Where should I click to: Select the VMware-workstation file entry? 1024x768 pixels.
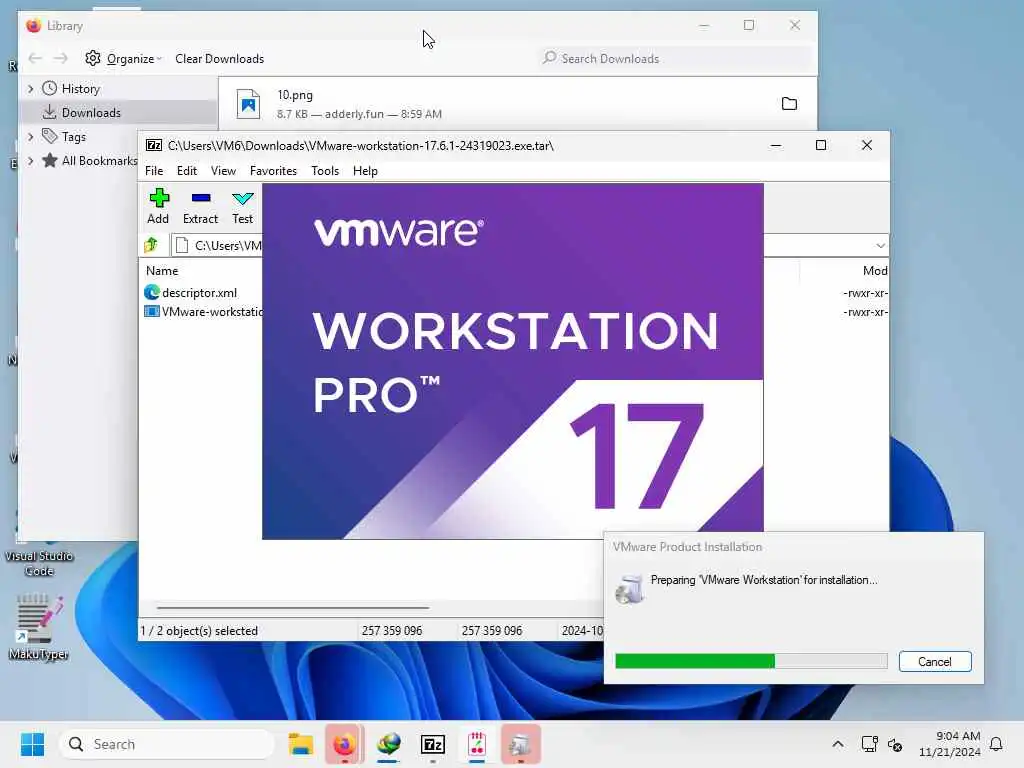coord(202,312)
